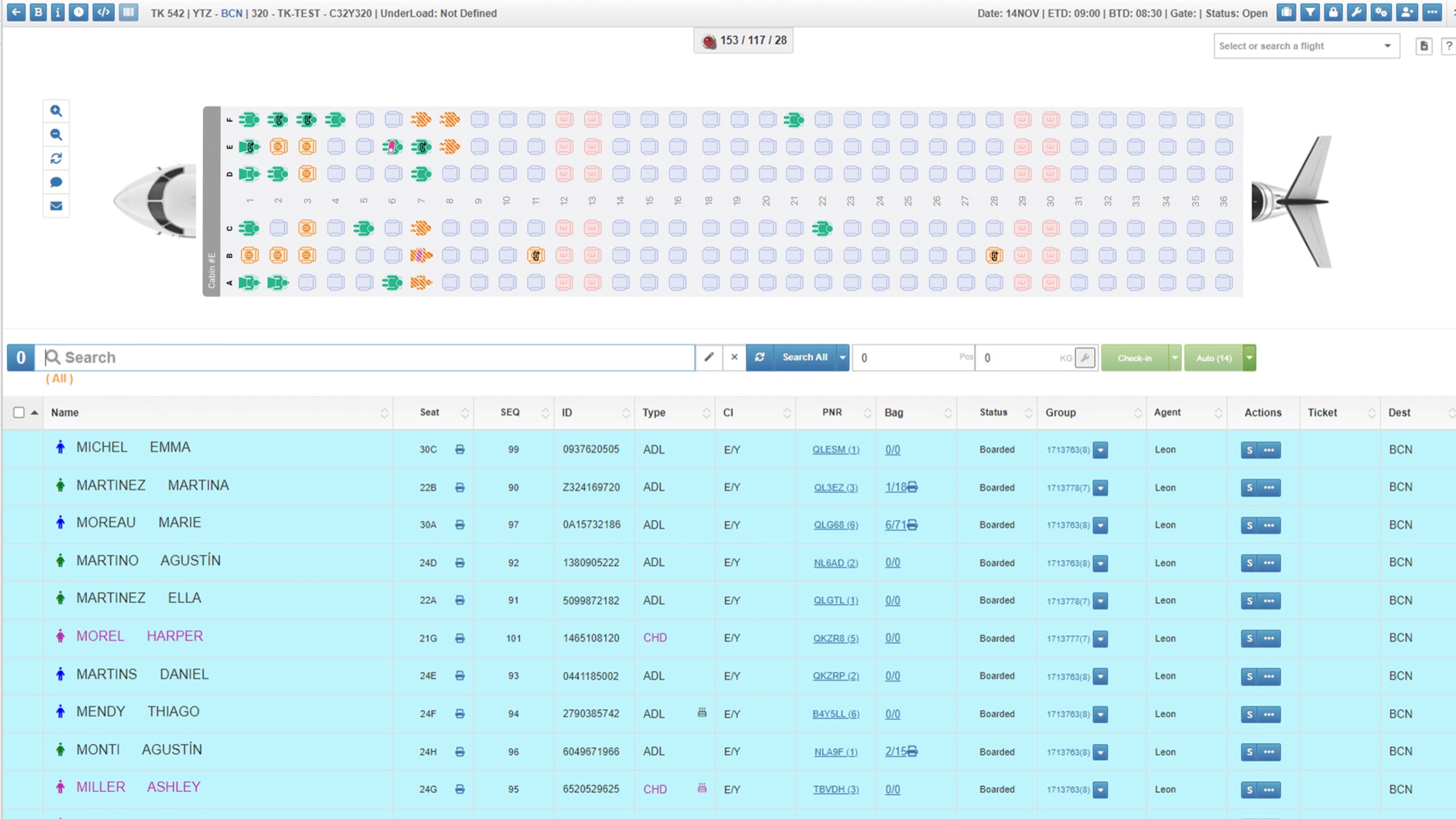Sort table by Name column header
The height and width of the screenshot is (819, 1456).
pyautogui.click(x=218, y=412)
